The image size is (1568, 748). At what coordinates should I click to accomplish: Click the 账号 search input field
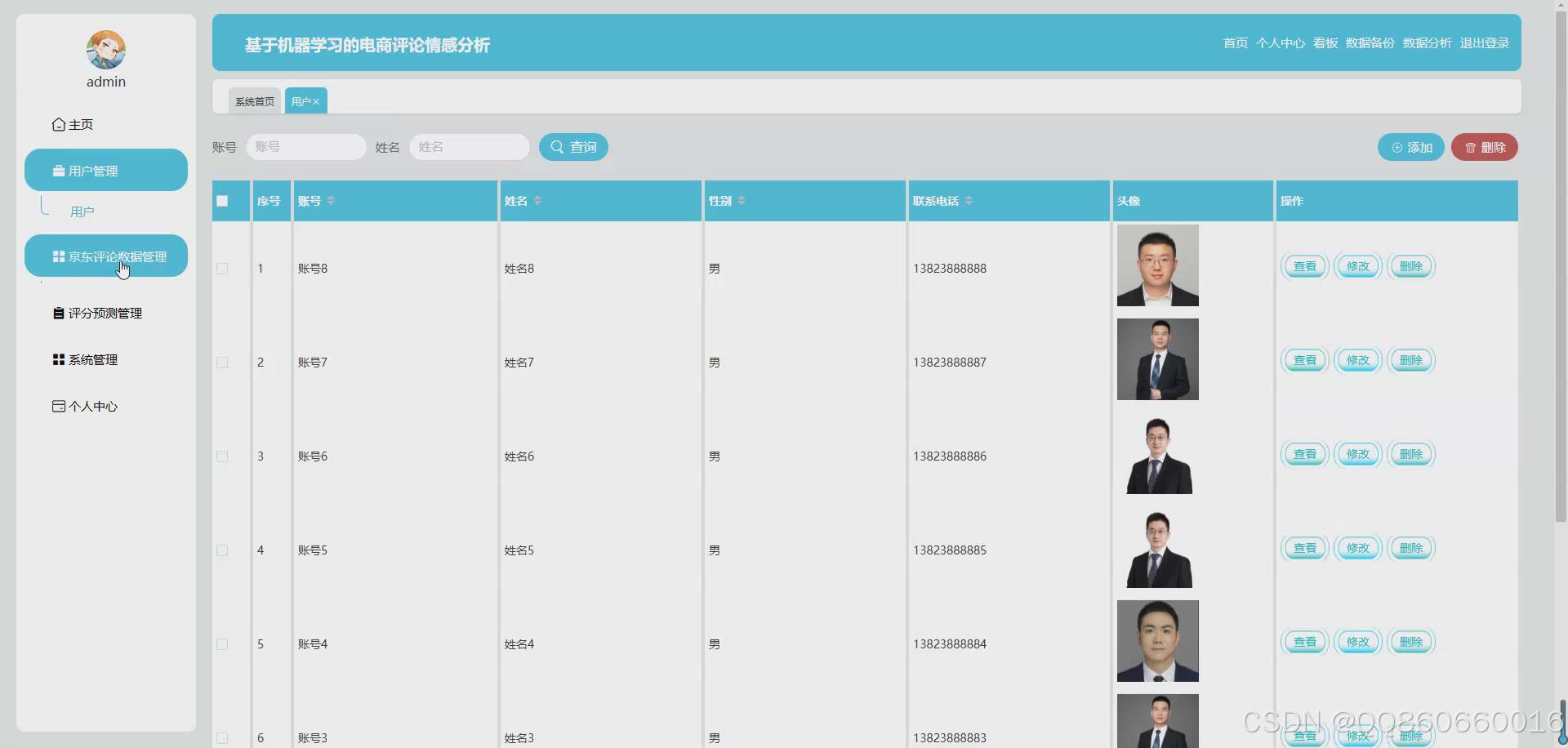click(x=306, y=147)
